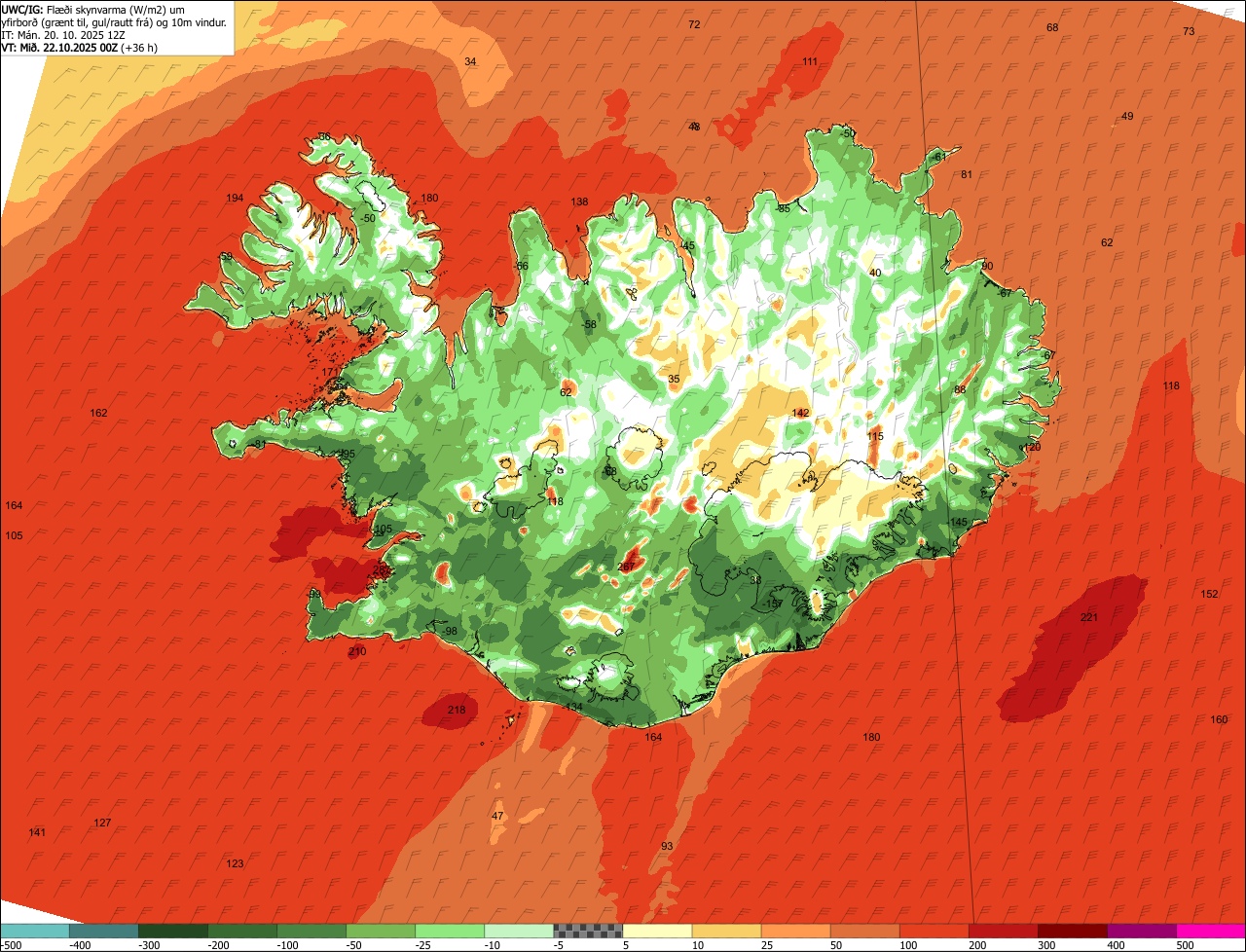The height and width of the screenshot is (952, 1246).
Task: Click the -25 to -10 light green swatch
Action: pyautogui.click(x=450, y=931)
